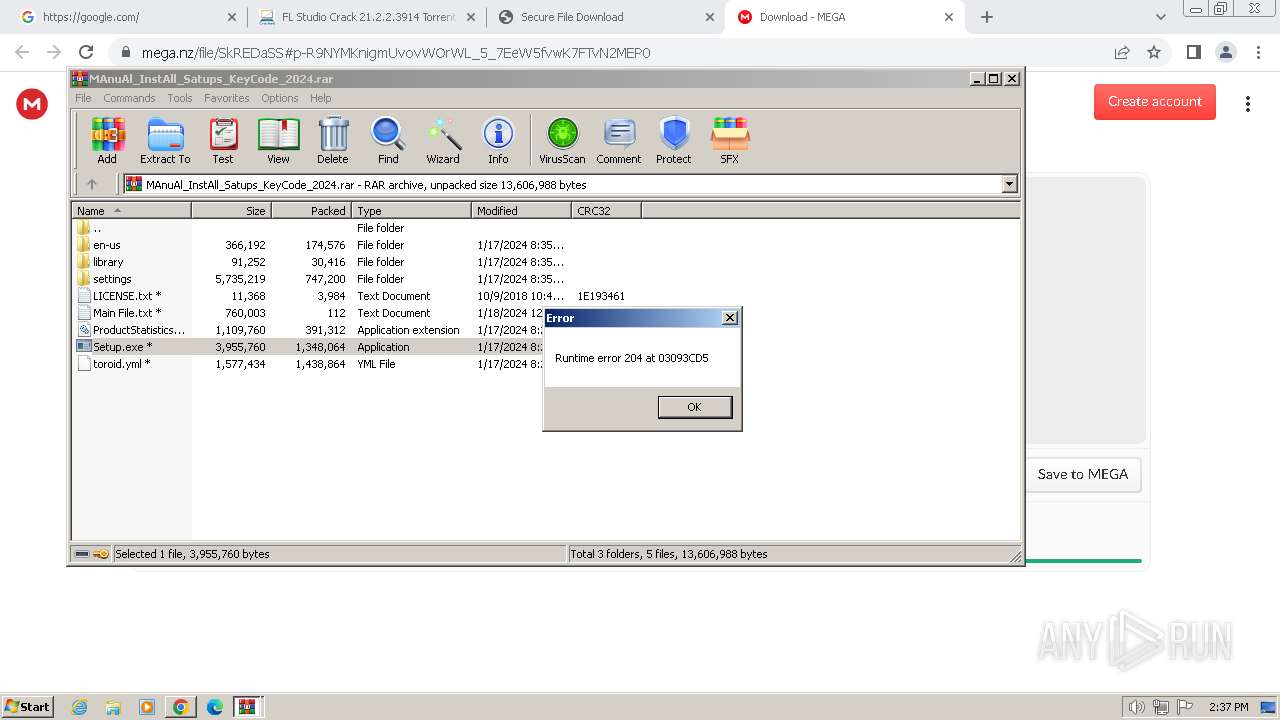Open the Commands menu
Image resolution: width=1280 pixels, height=720 pixels.
point(129,98)
